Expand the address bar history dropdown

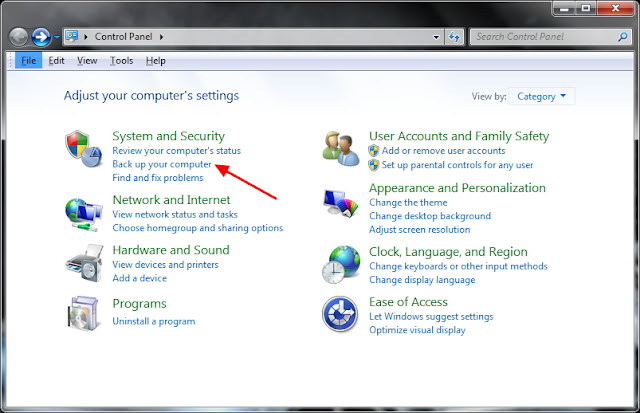coord(436,37)
